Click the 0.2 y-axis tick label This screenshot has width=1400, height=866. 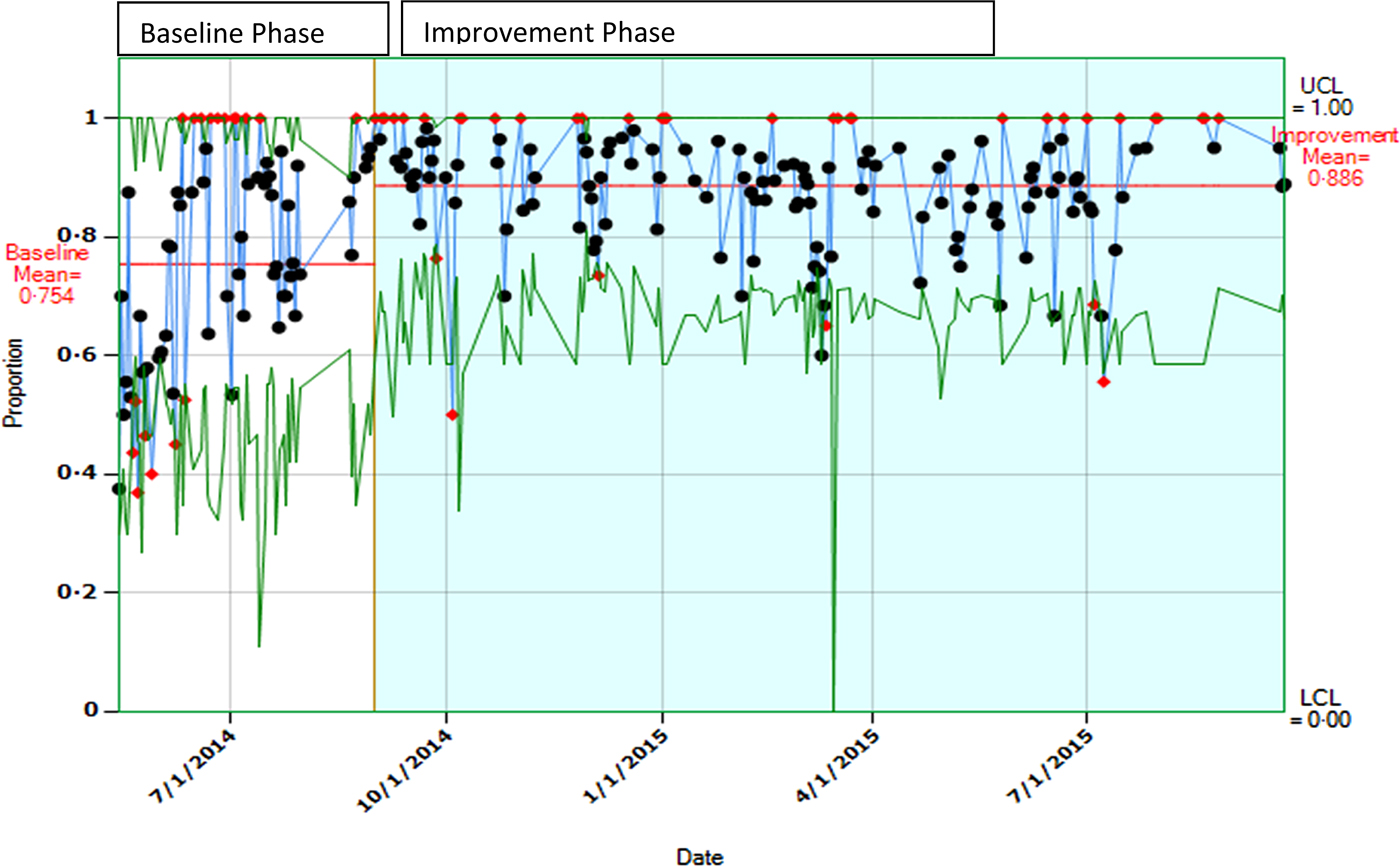(89, 592)
